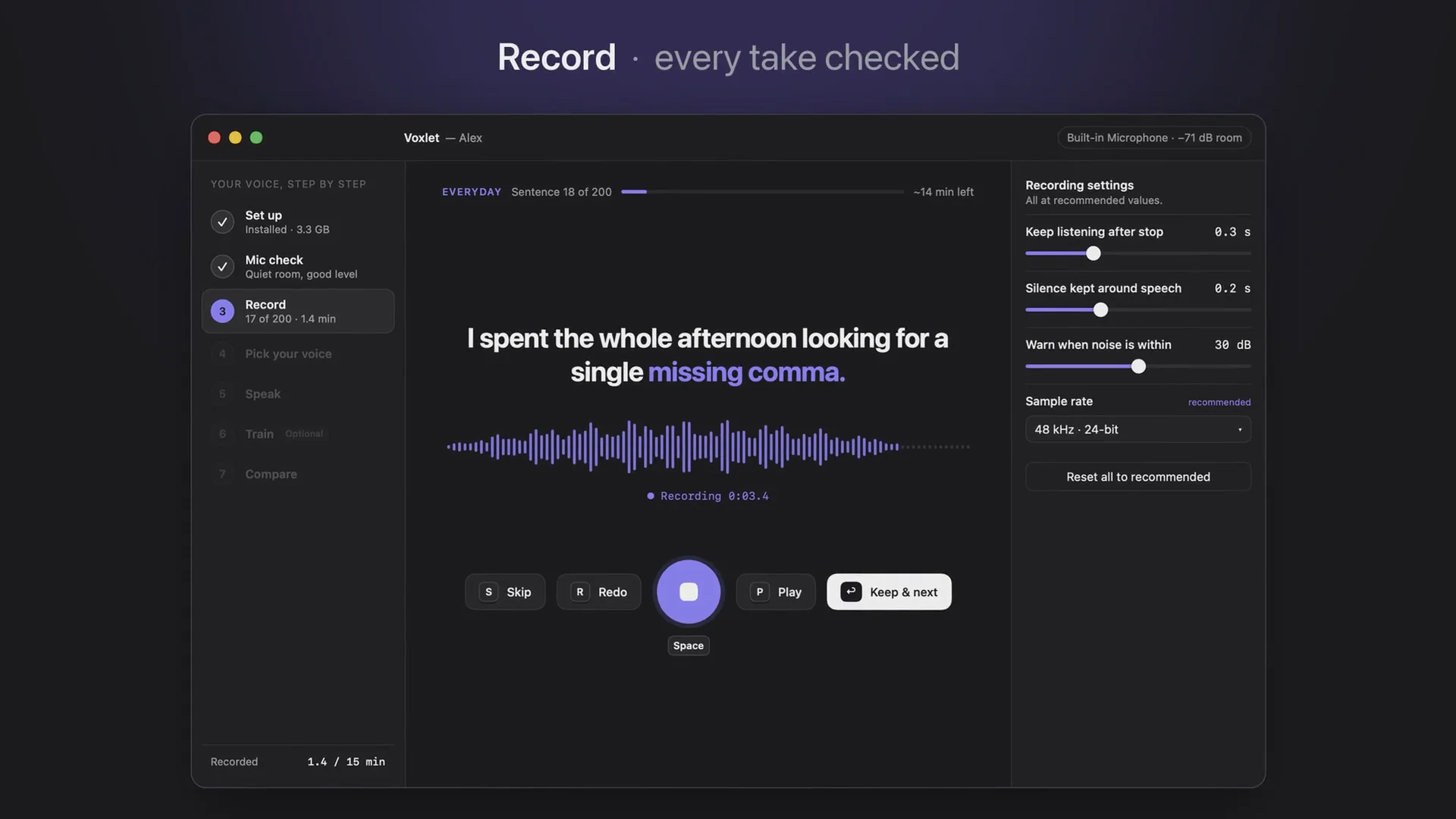Click the 'All at recommended values.' text
1456x819 pixels.
[1094, 200]
